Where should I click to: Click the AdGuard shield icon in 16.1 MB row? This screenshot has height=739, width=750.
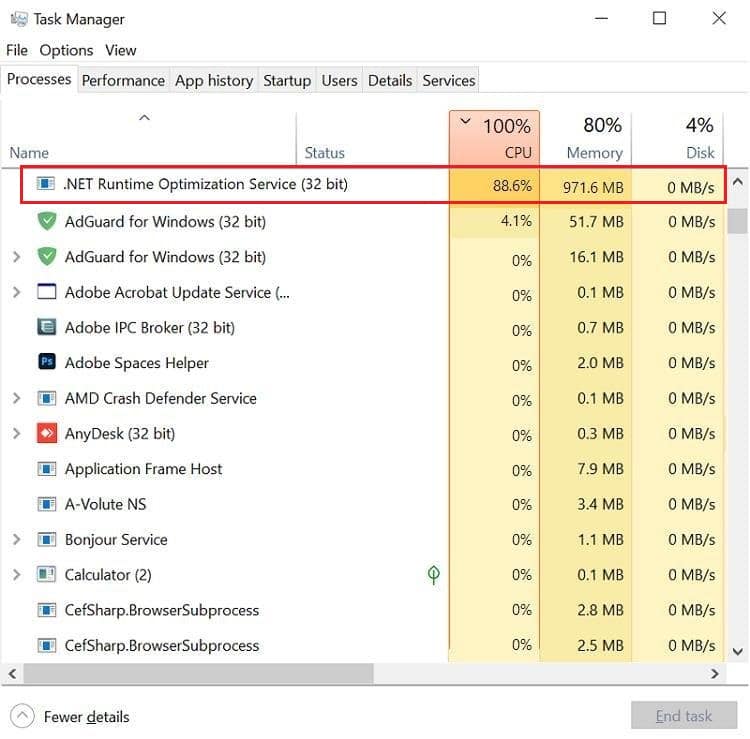pyautogui.click(x=47, y=257)
